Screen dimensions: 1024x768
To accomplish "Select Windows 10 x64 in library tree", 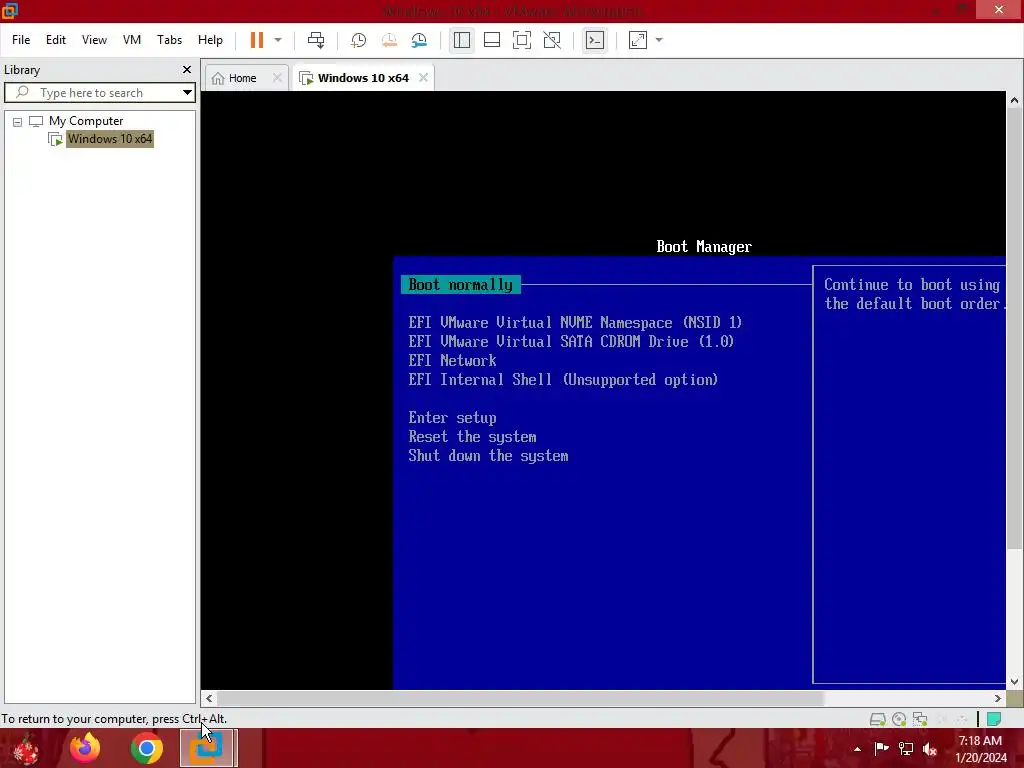I will coord(110,138).
